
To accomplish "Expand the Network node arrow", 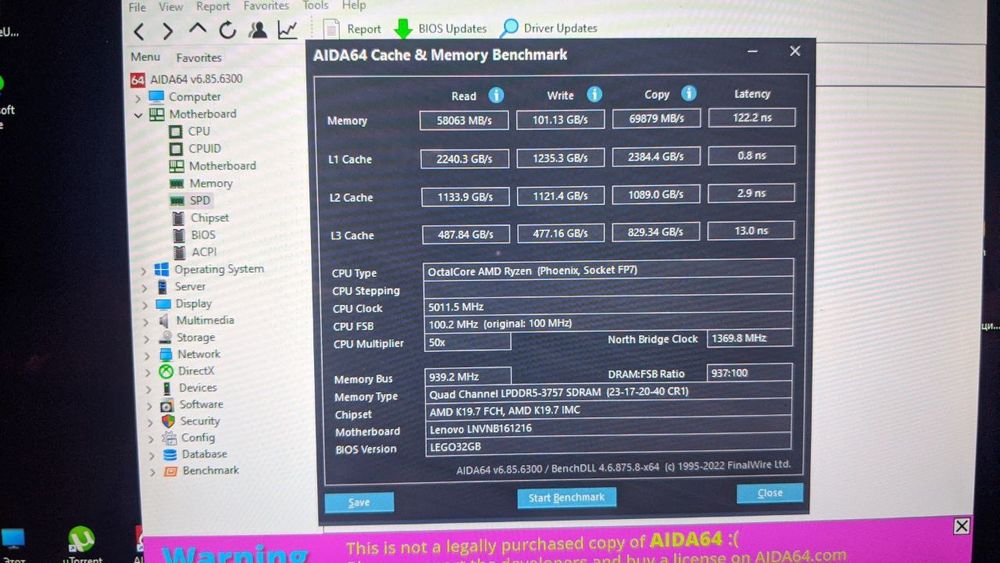I will coord(147,356).
